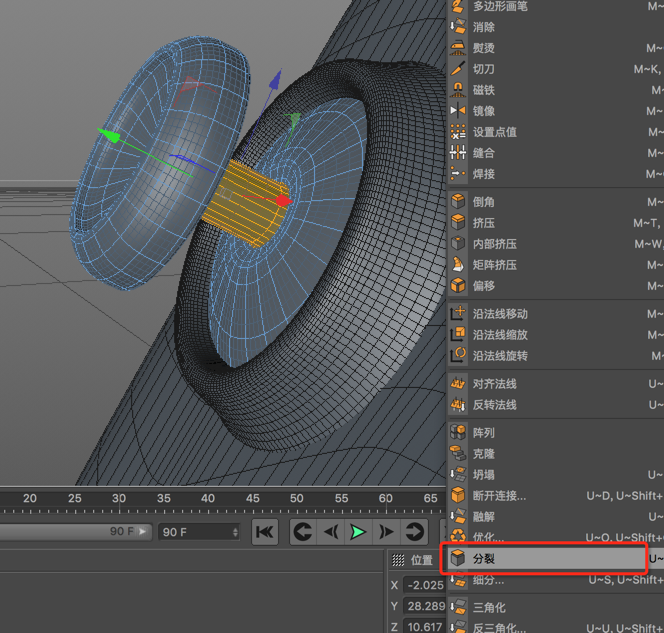664x633 pixels.
Task: Go to next keyframe
Action: (414, 532)
